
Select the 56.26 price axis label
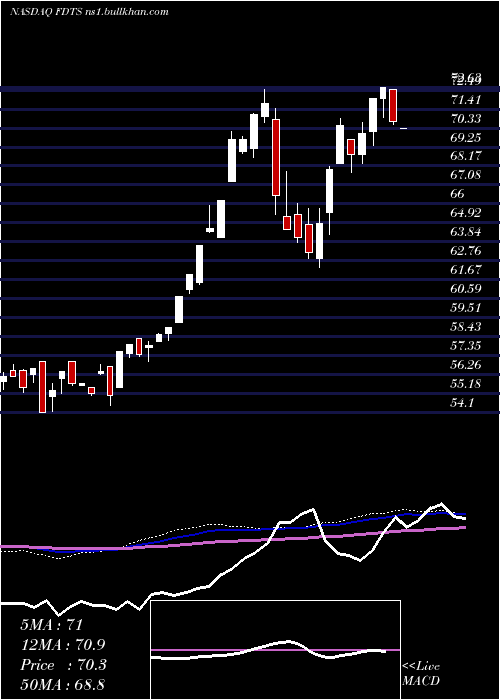[466, 365]
